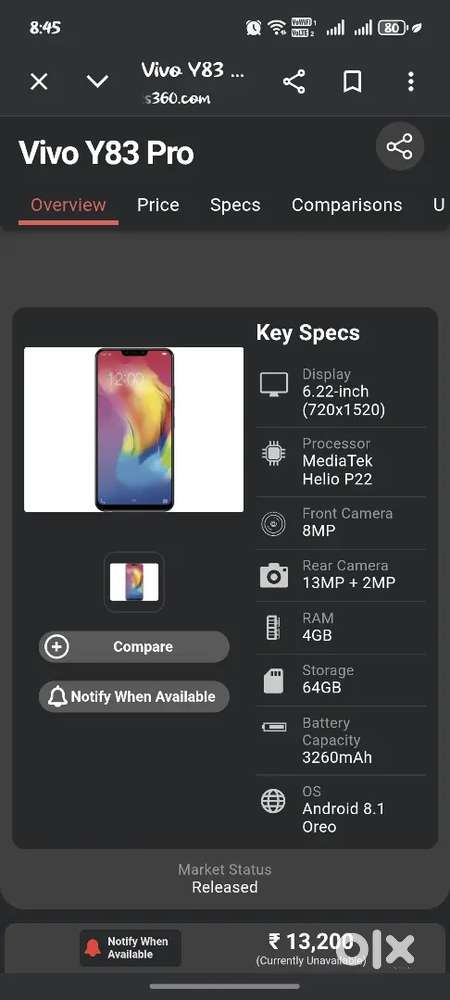Image resolution: width=450 pixels, height=1000 pixels.
Task: Click the Display monitor icon
Action: [x=274, y=385]
